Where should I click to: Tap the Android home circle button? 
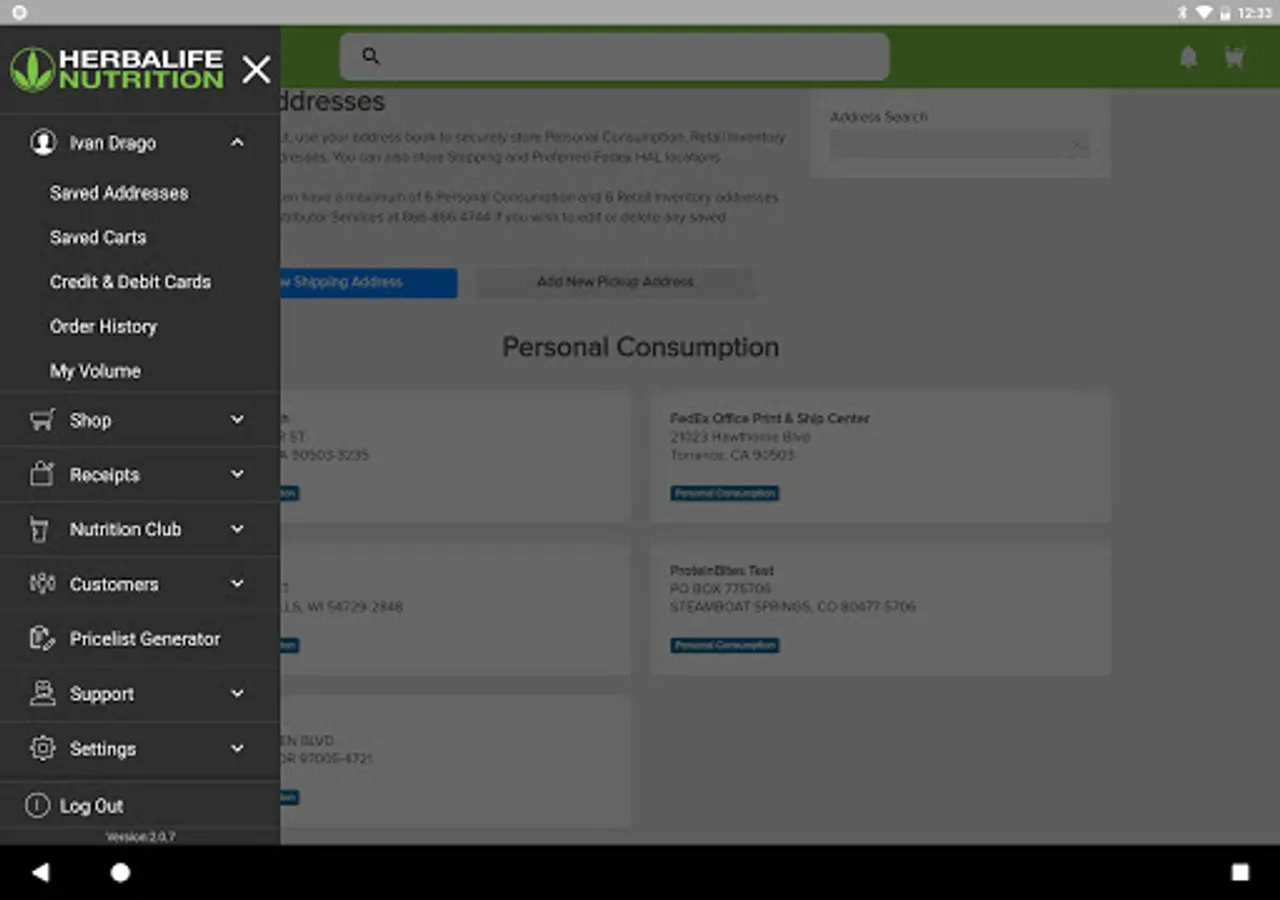[120, 872]
